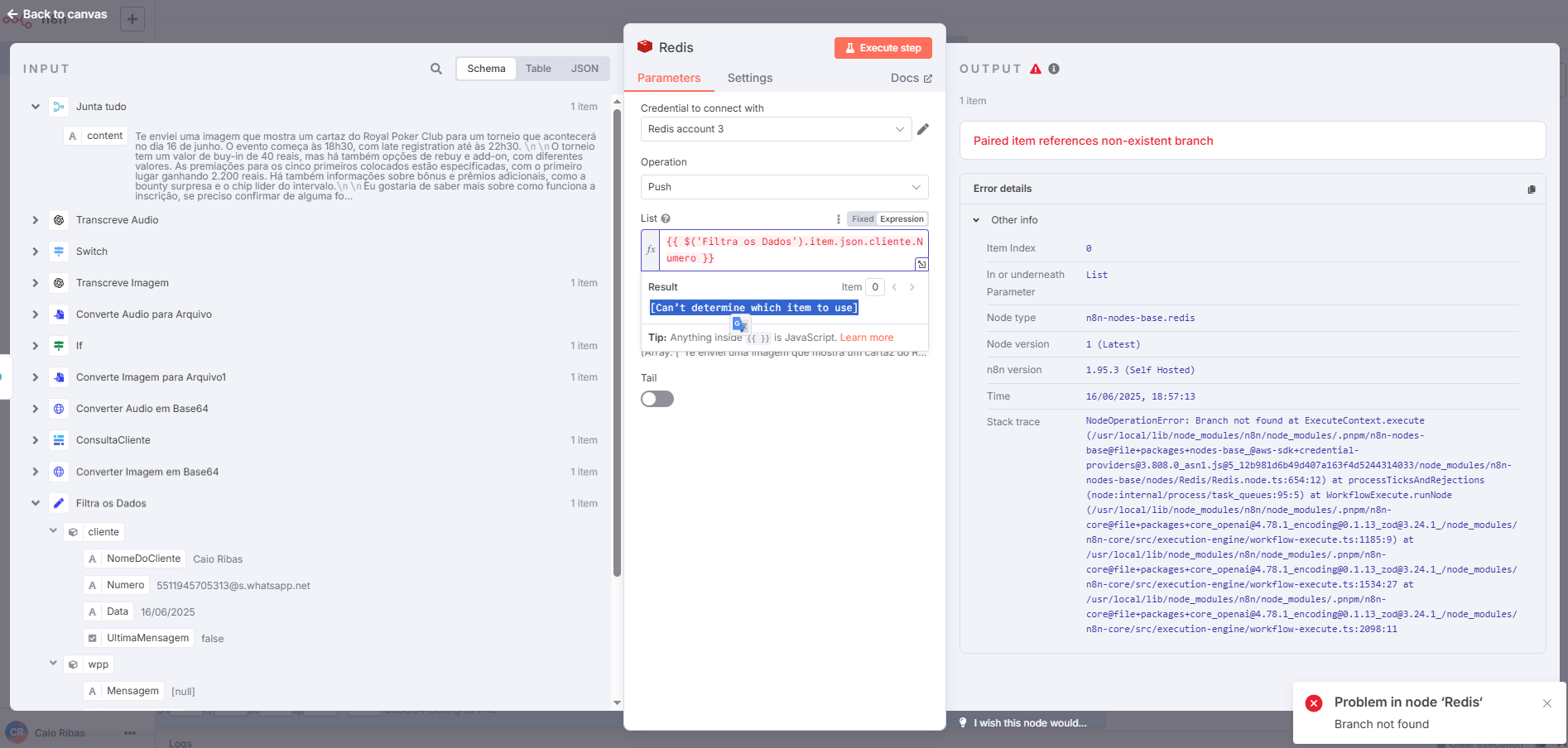Collapse the wpp object

pos(53,664)
